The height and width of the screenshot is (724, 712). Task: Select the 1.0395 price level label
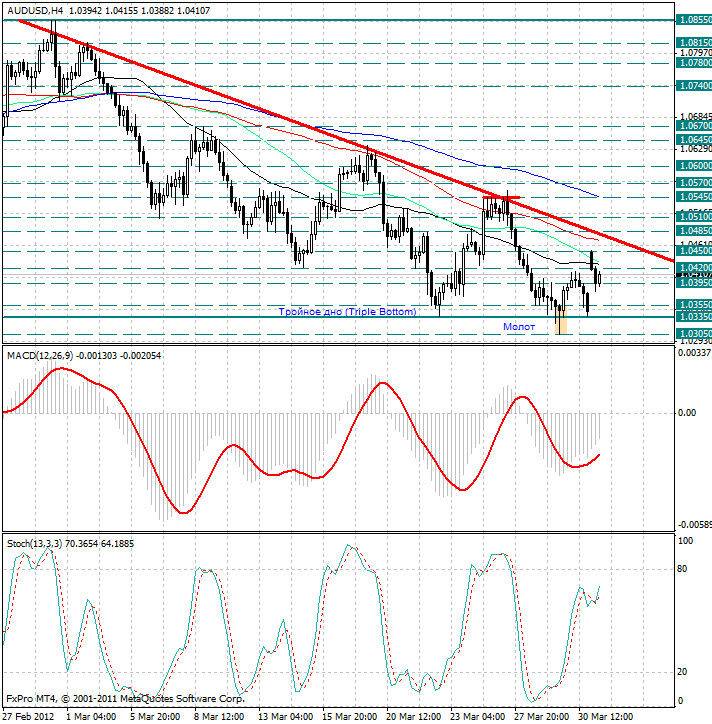pyautogui.click(x=694, y=283)
